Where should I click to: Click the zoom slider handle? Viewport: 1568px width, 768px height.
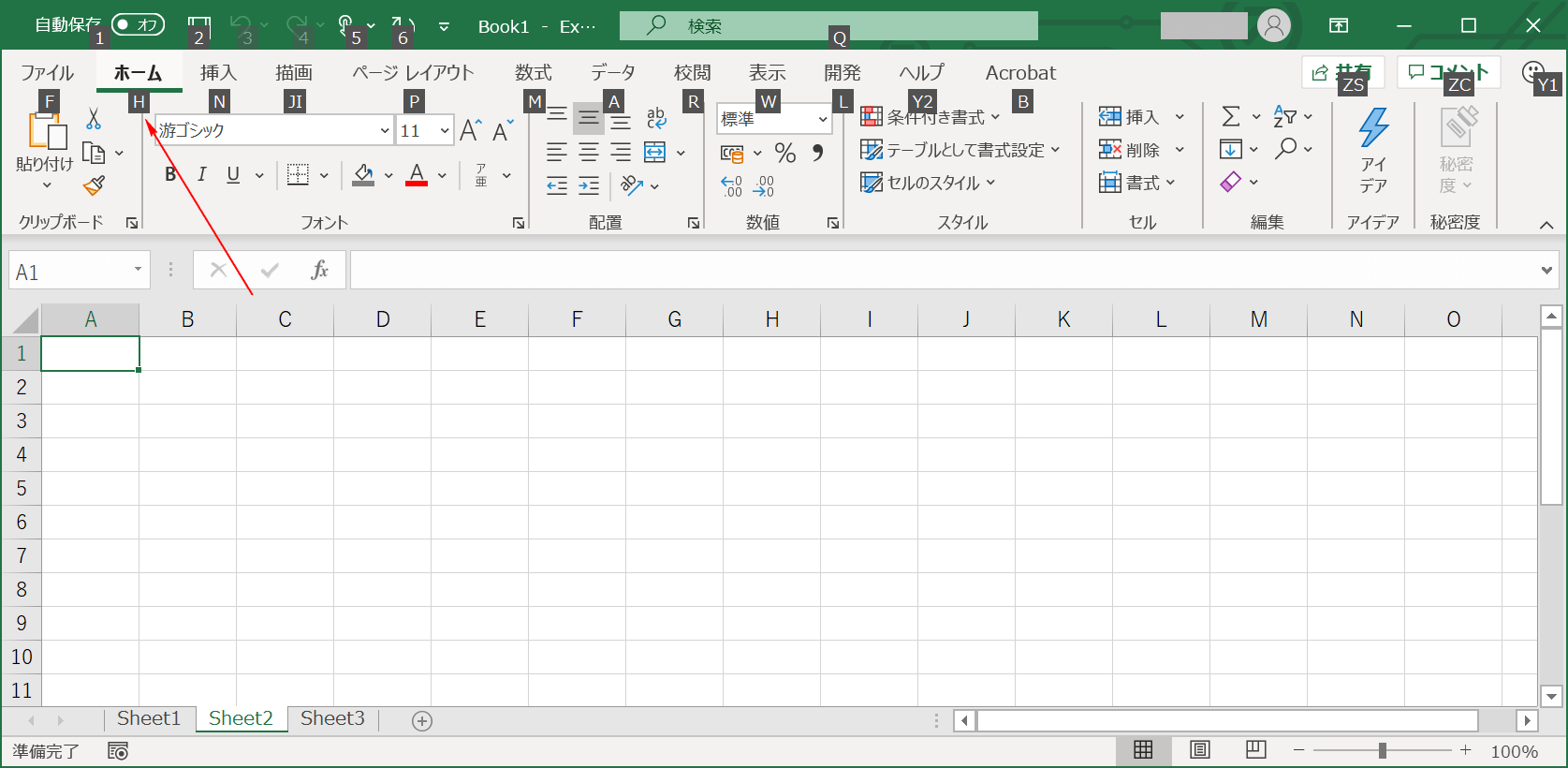pyautogui.click(x=1382, y=750)
